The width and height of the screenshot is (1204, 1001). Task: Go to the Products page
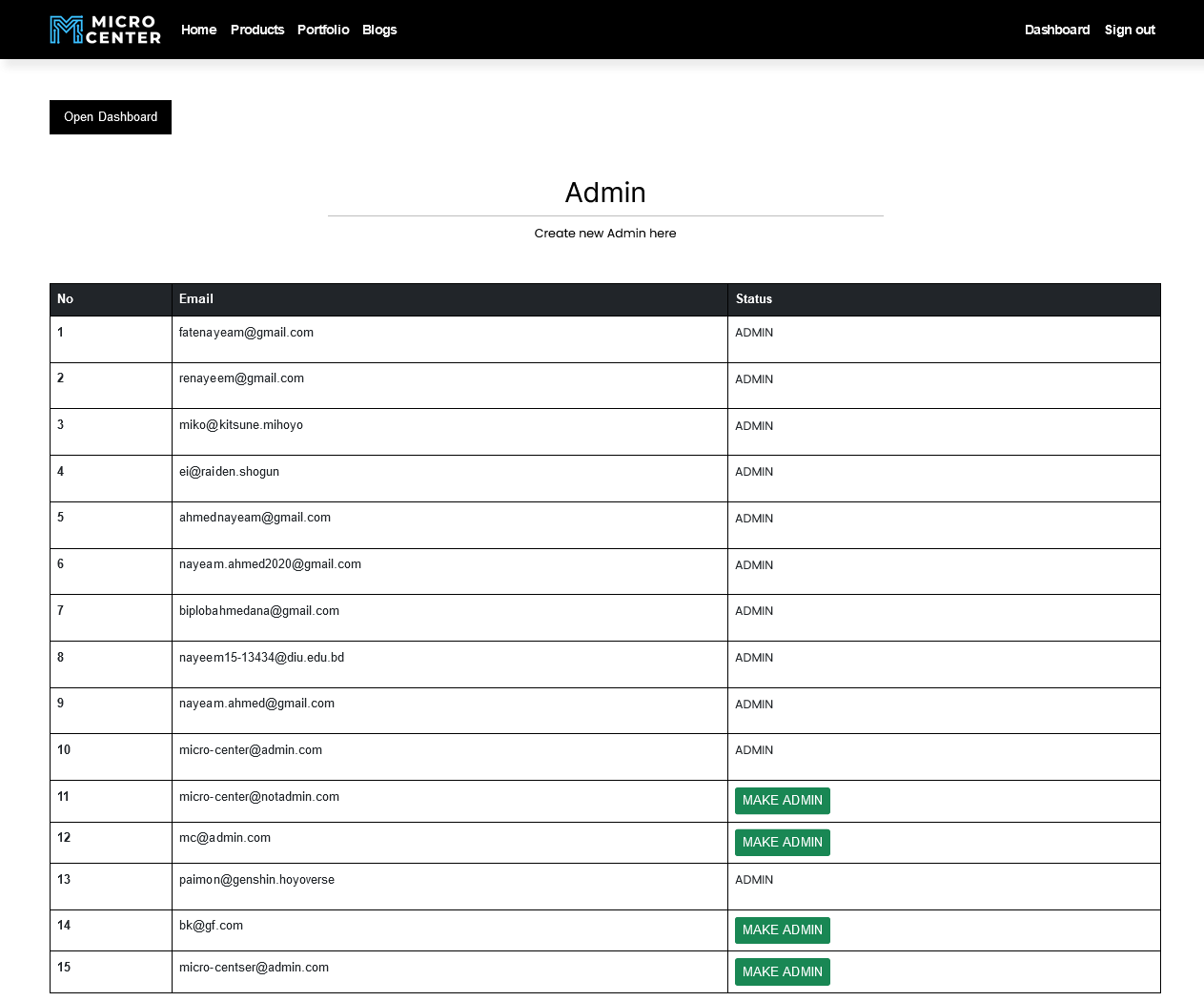[x=257, y=30]
